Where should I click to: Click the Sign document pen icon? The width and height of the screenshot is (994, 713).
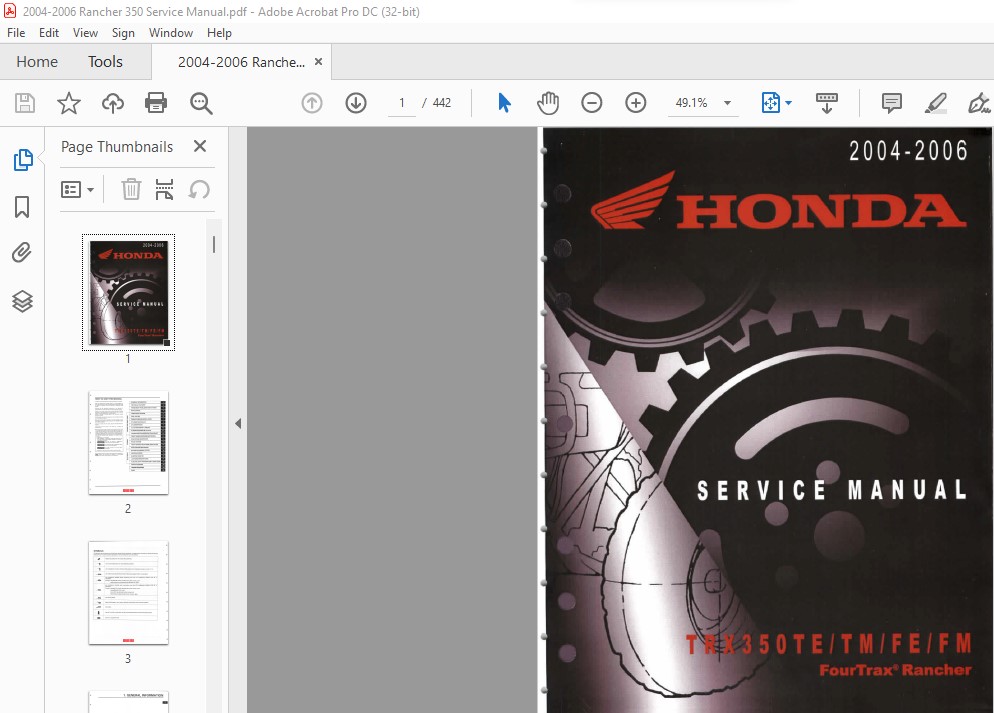[979, 103]
